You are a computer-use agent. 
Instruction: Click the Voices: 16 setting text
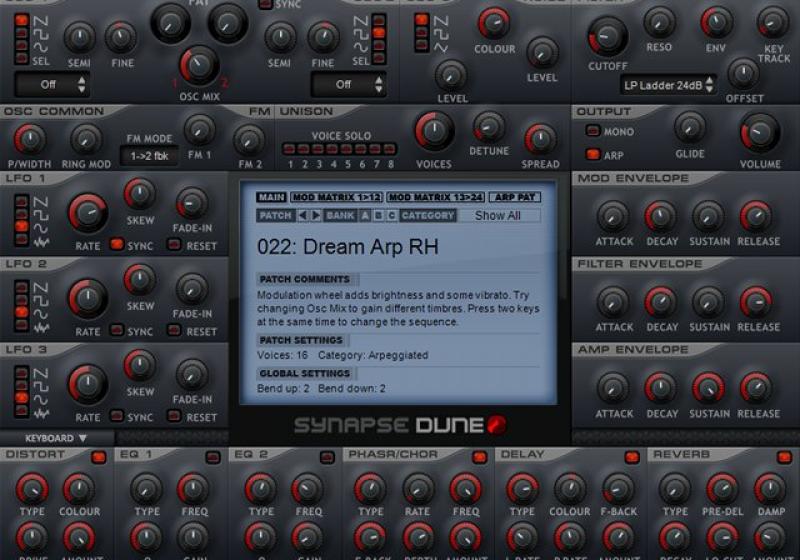coord(283,355)
